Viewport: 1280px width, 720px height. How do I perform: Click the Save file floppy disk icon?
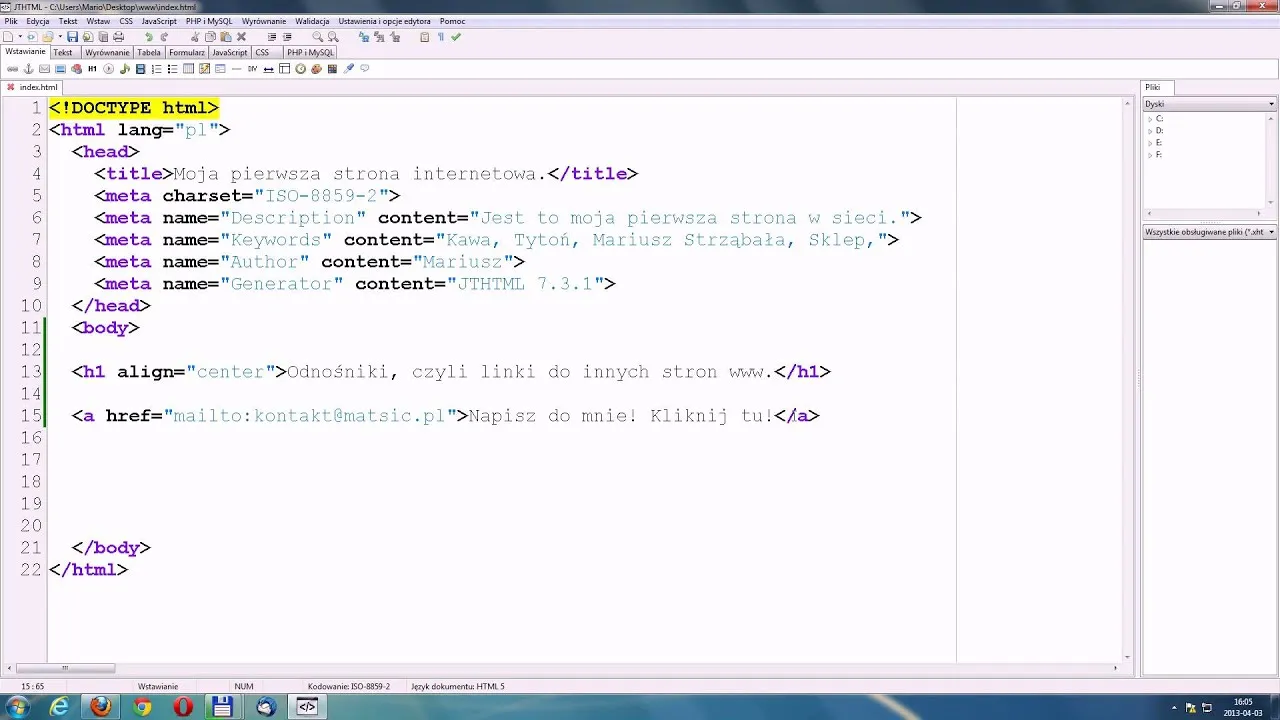pyautogui.click(x=72, y=37)
